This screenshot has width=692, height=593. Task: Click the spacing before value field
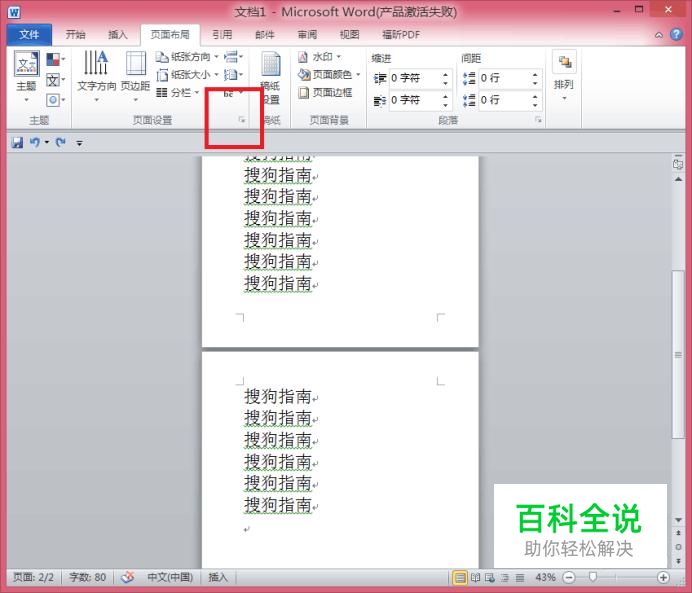click(504, 78)
